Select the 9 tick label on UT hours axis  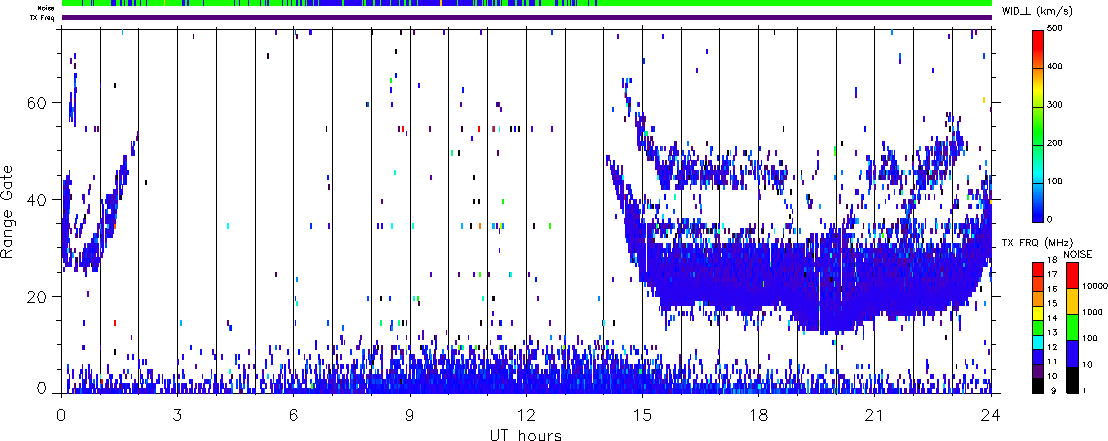(410, 415)
